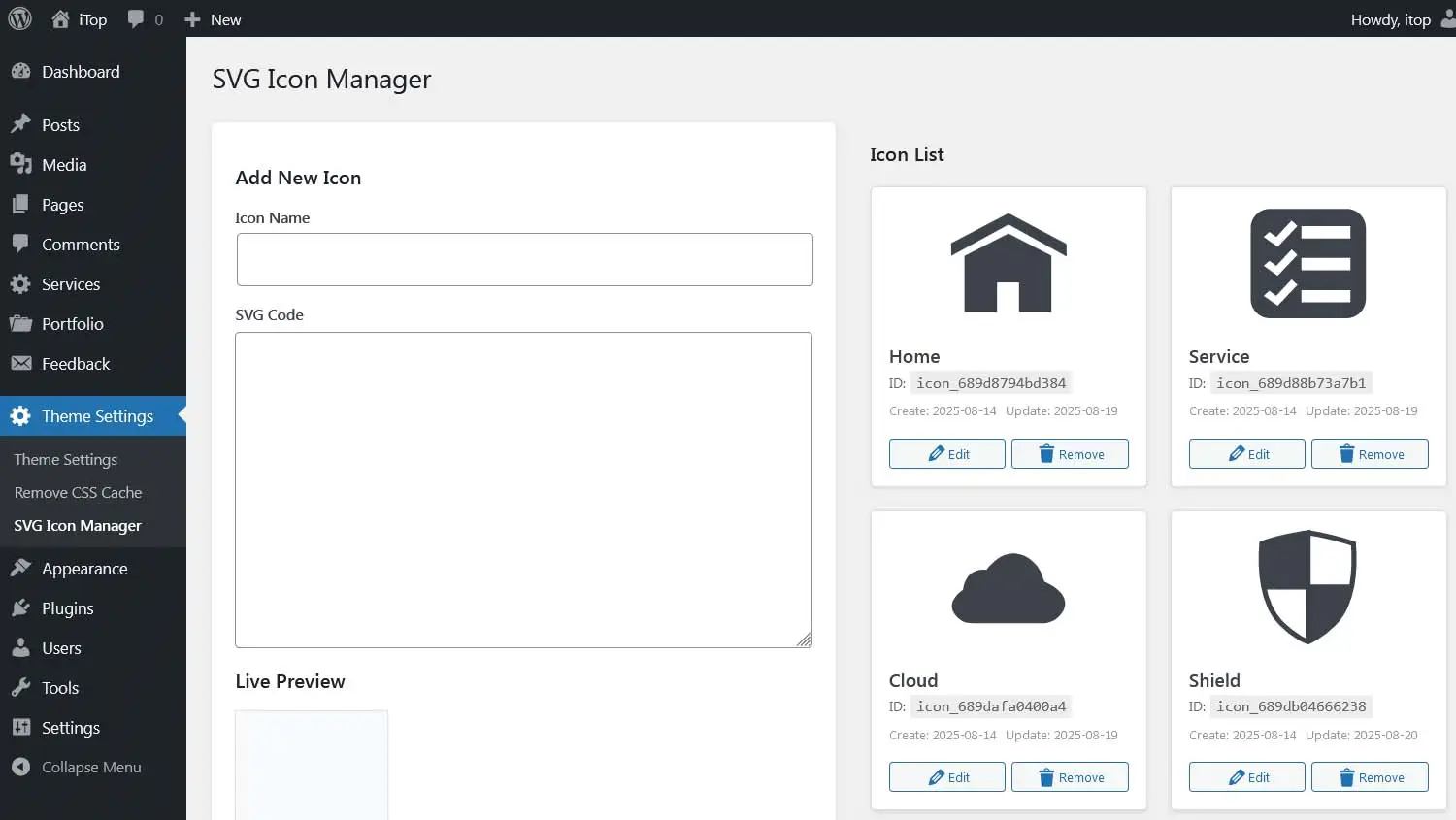The width and height of the screenshot is (1456, 820).
Task: Click the ID icon_689db04666238 text
Action: click(x=1291, y=706)
